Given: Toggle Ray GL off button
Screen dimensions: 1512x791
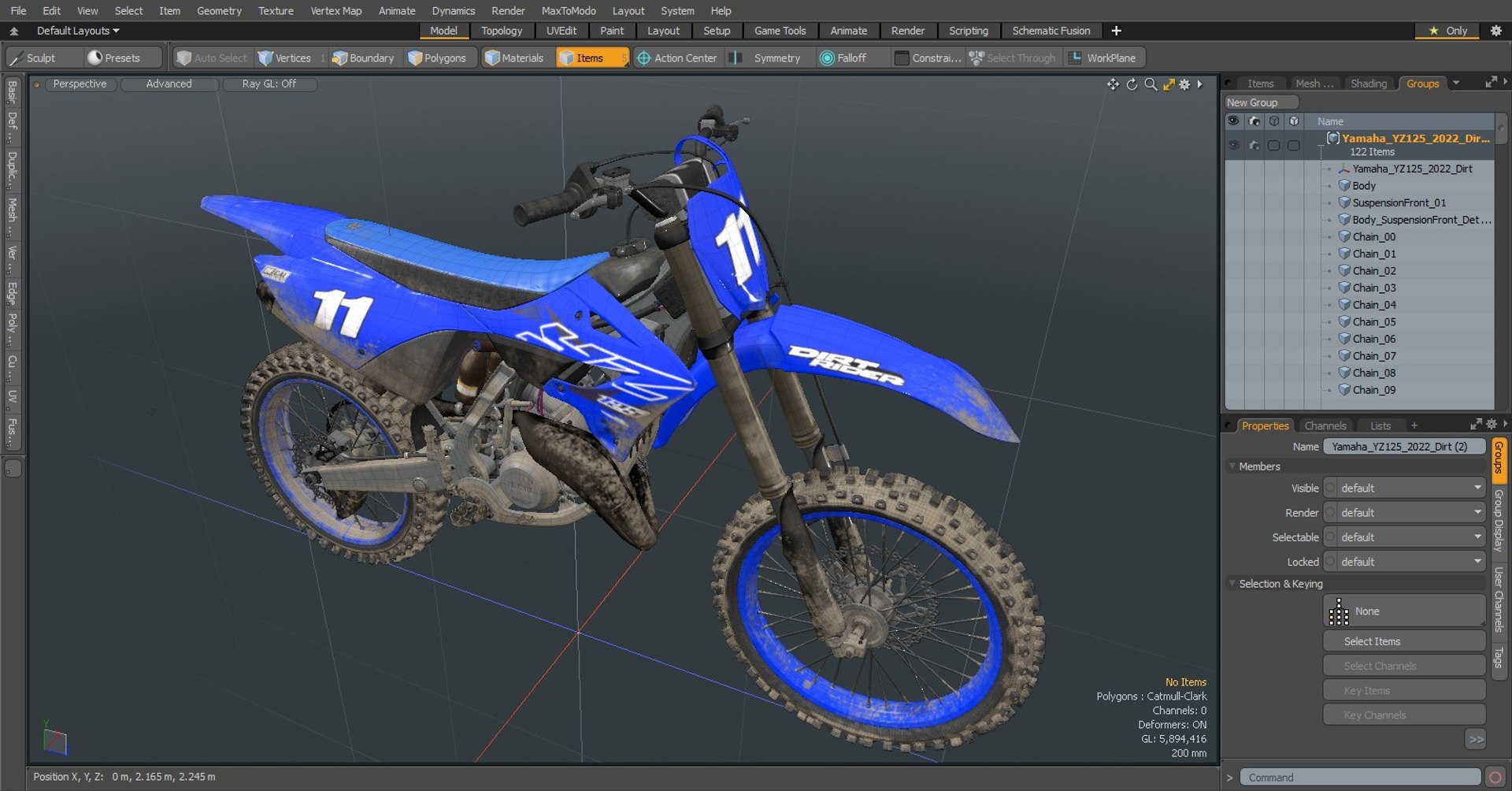Looking at the screenshot, I should tap(269, 84).
